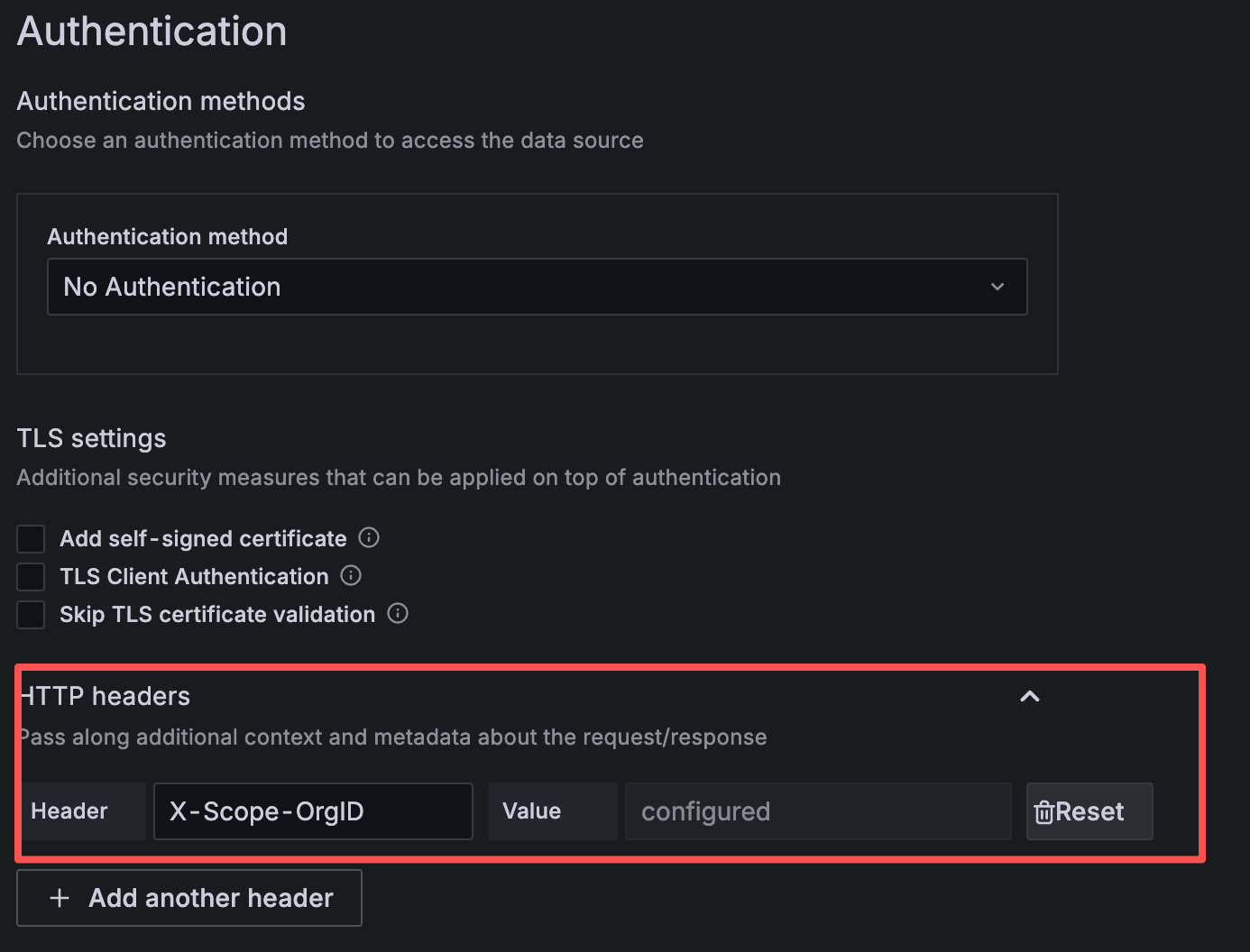Enable the Add self-signed certificate checkbox

click(31, 539)
